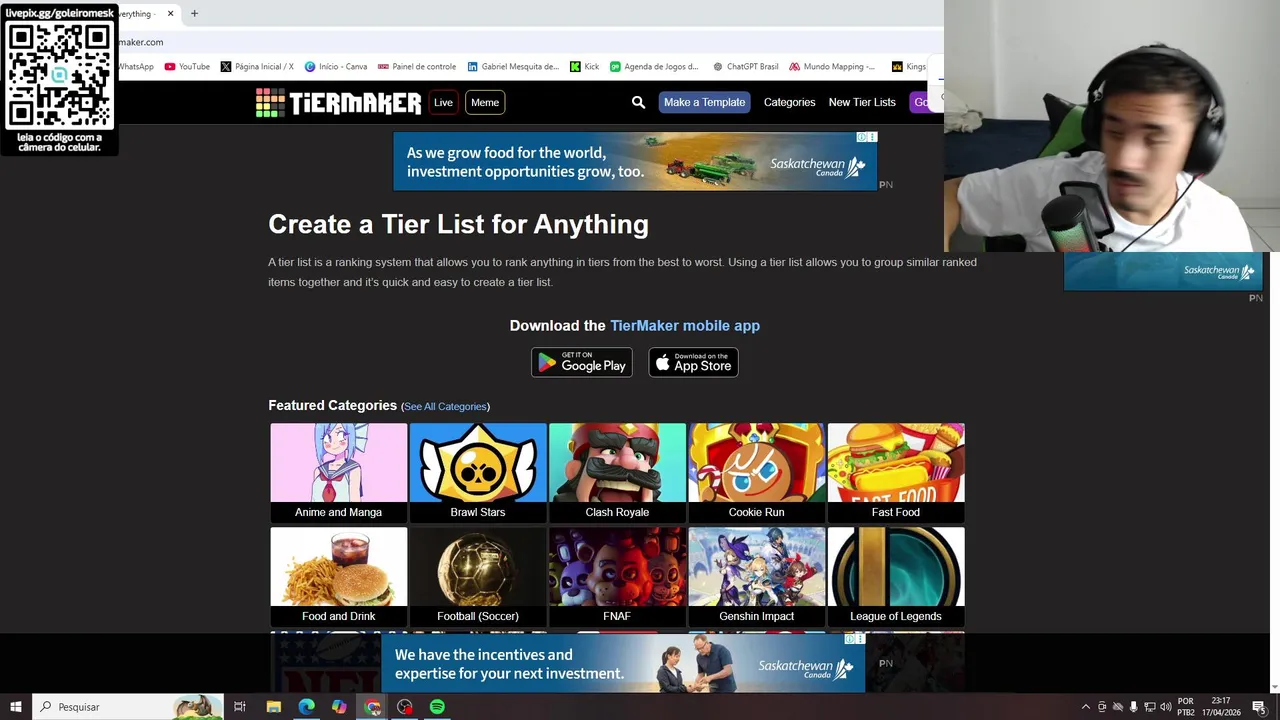Screen dimensions: 1280x720
Task: Open OBS Studio from the taskbar
Action: pos(404,707)
